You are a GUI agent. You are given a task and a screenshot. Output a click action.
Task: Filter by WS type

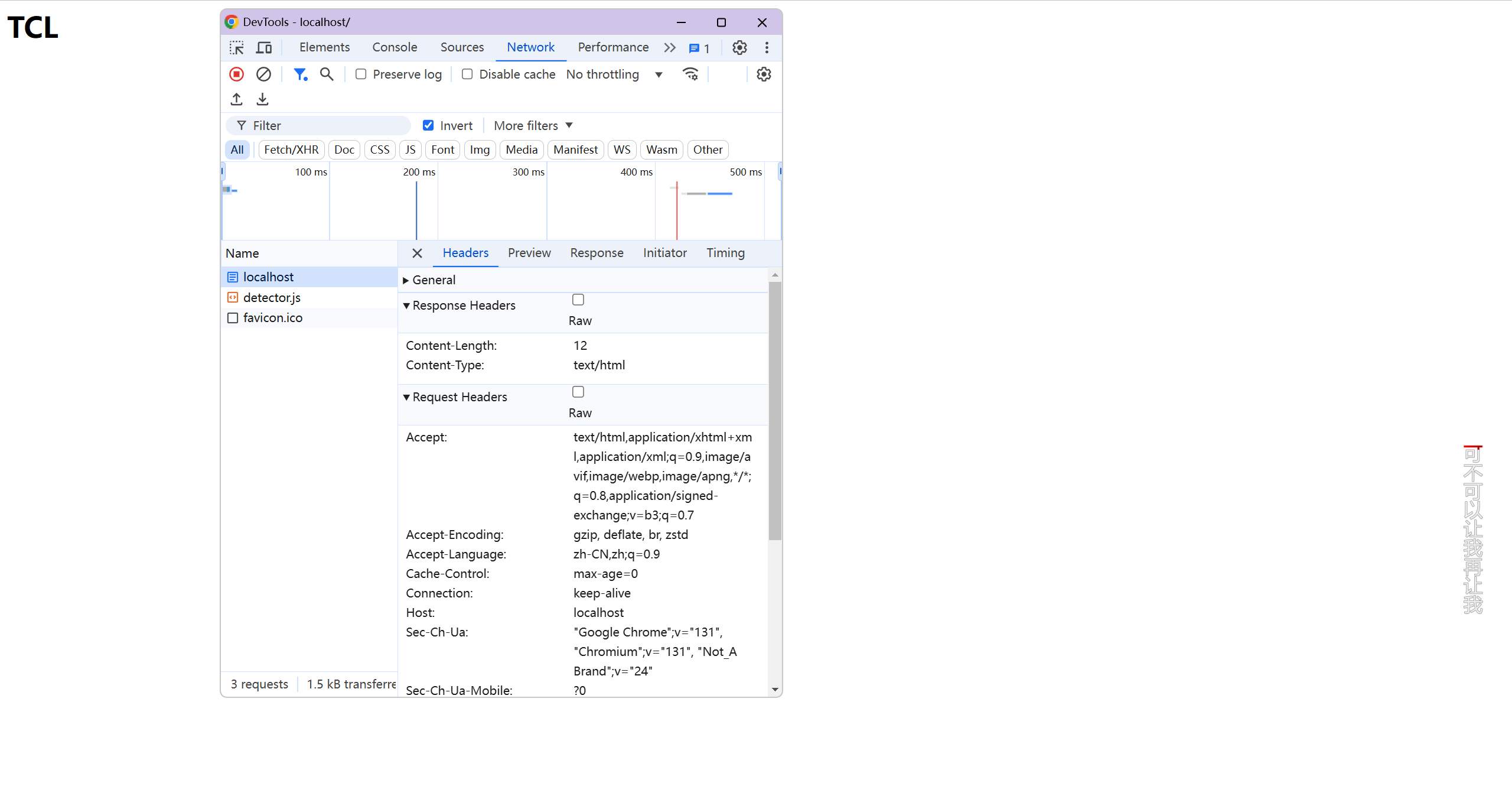[622, 150]
